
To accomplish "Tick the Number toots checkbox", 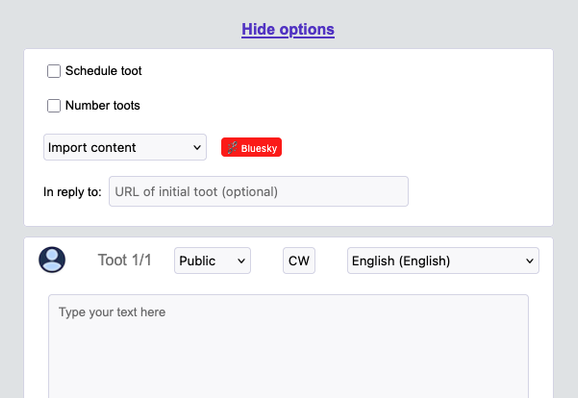I will pos(54,106).
